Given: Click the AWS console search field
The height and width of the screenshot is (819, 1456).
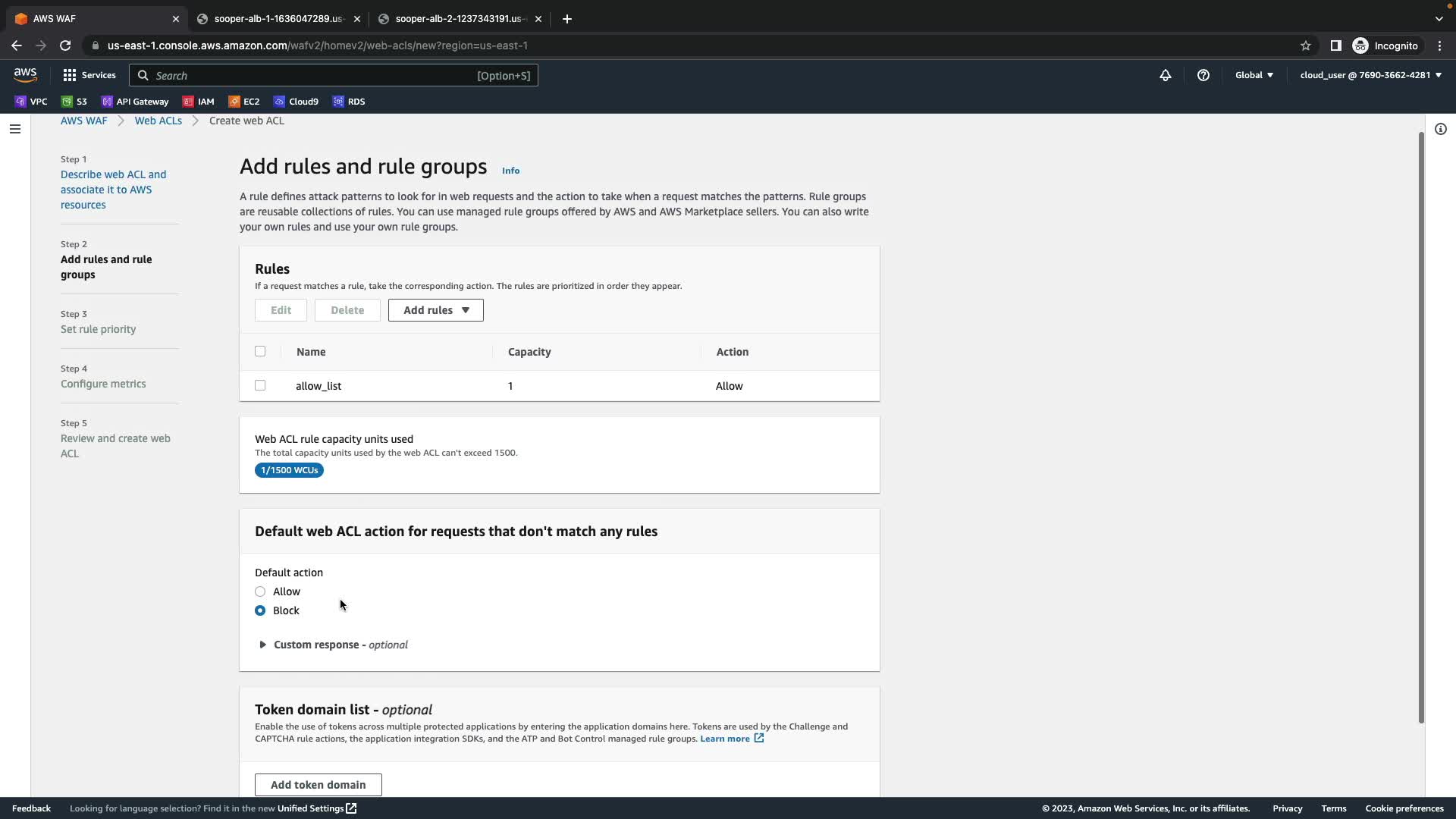Looking at the screenshot, I should 315,76.
